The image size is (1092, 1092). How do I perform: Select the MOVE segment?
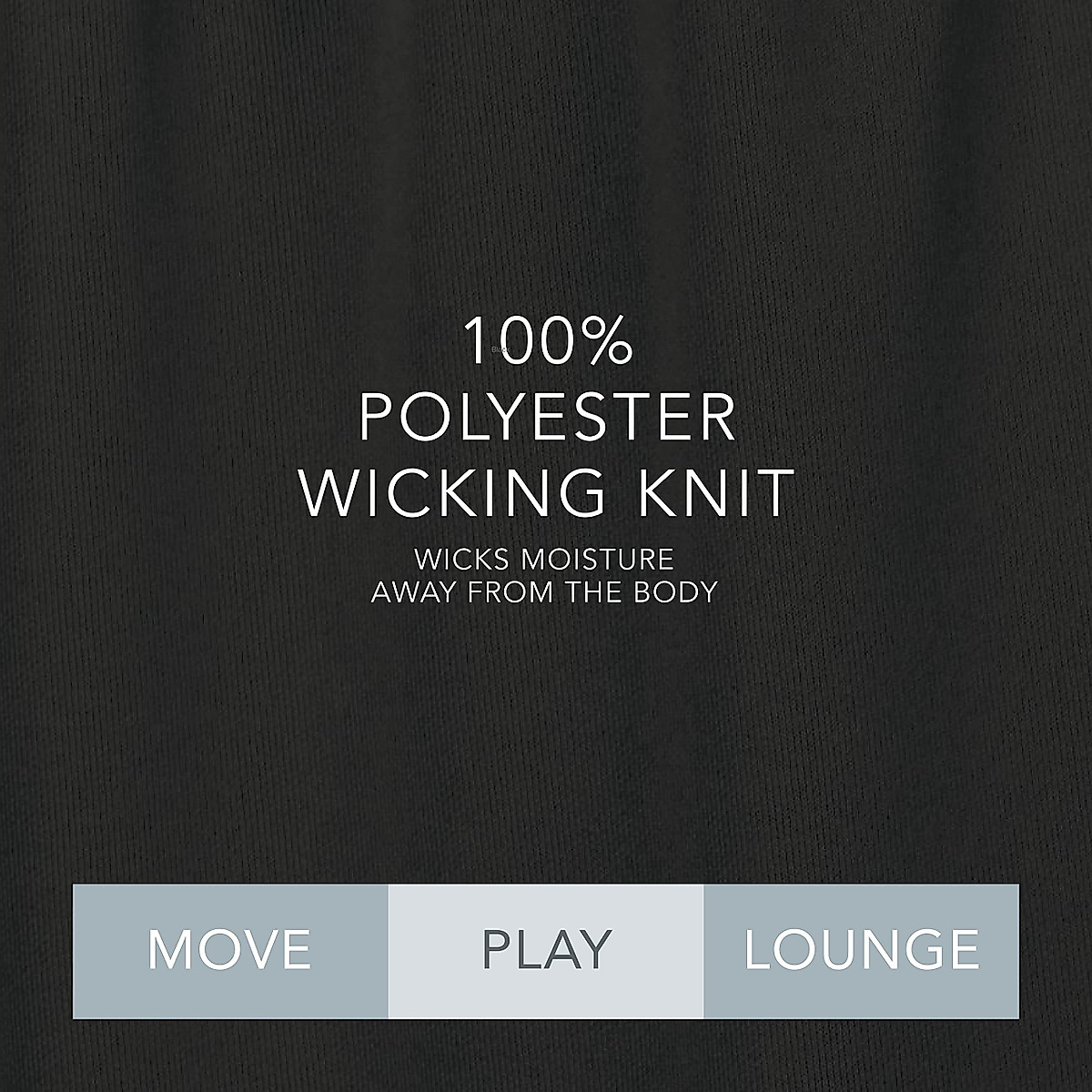tap(230, 951)
